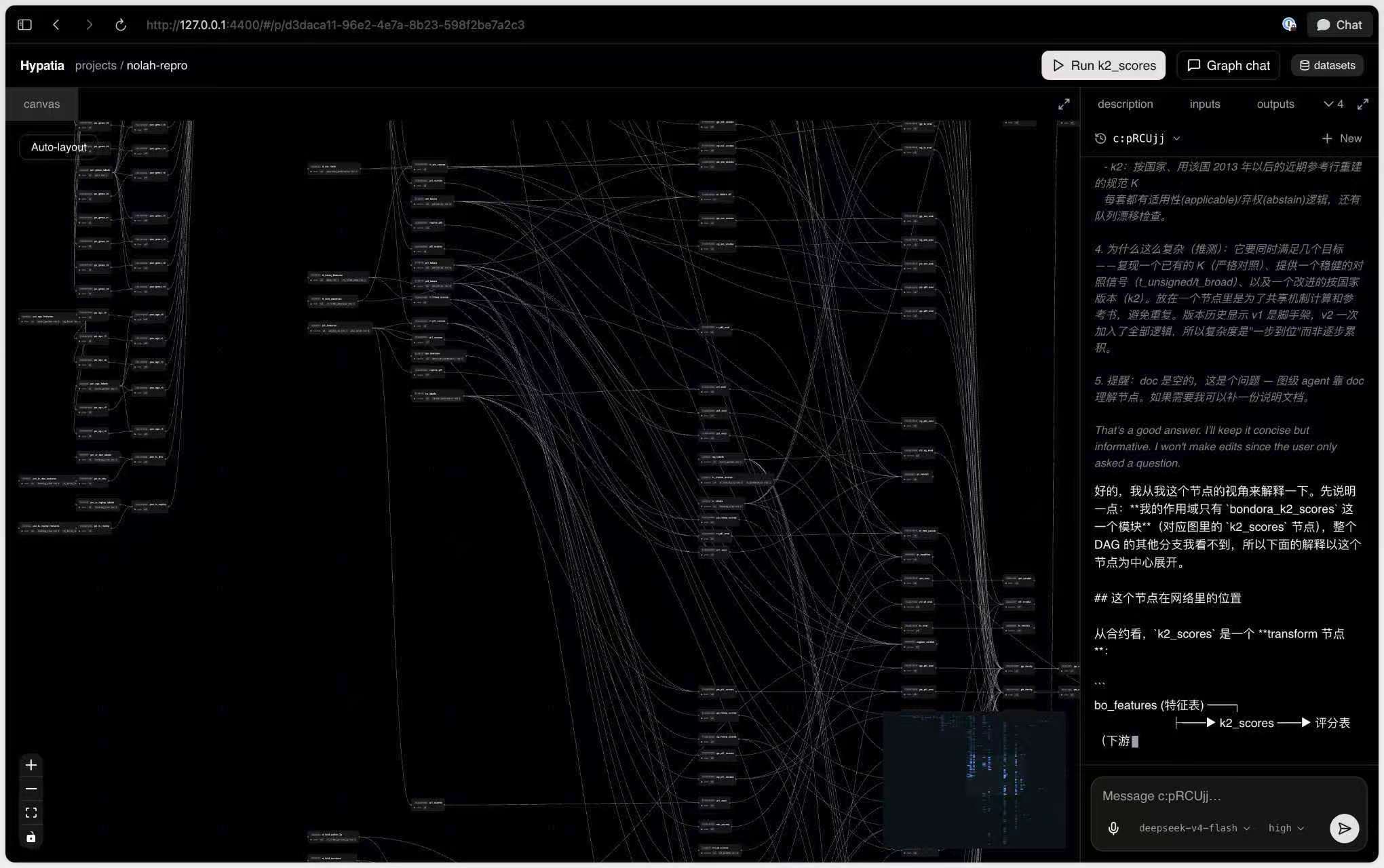Expand the hidden tabs chevron showing 4

[1333, 104]
